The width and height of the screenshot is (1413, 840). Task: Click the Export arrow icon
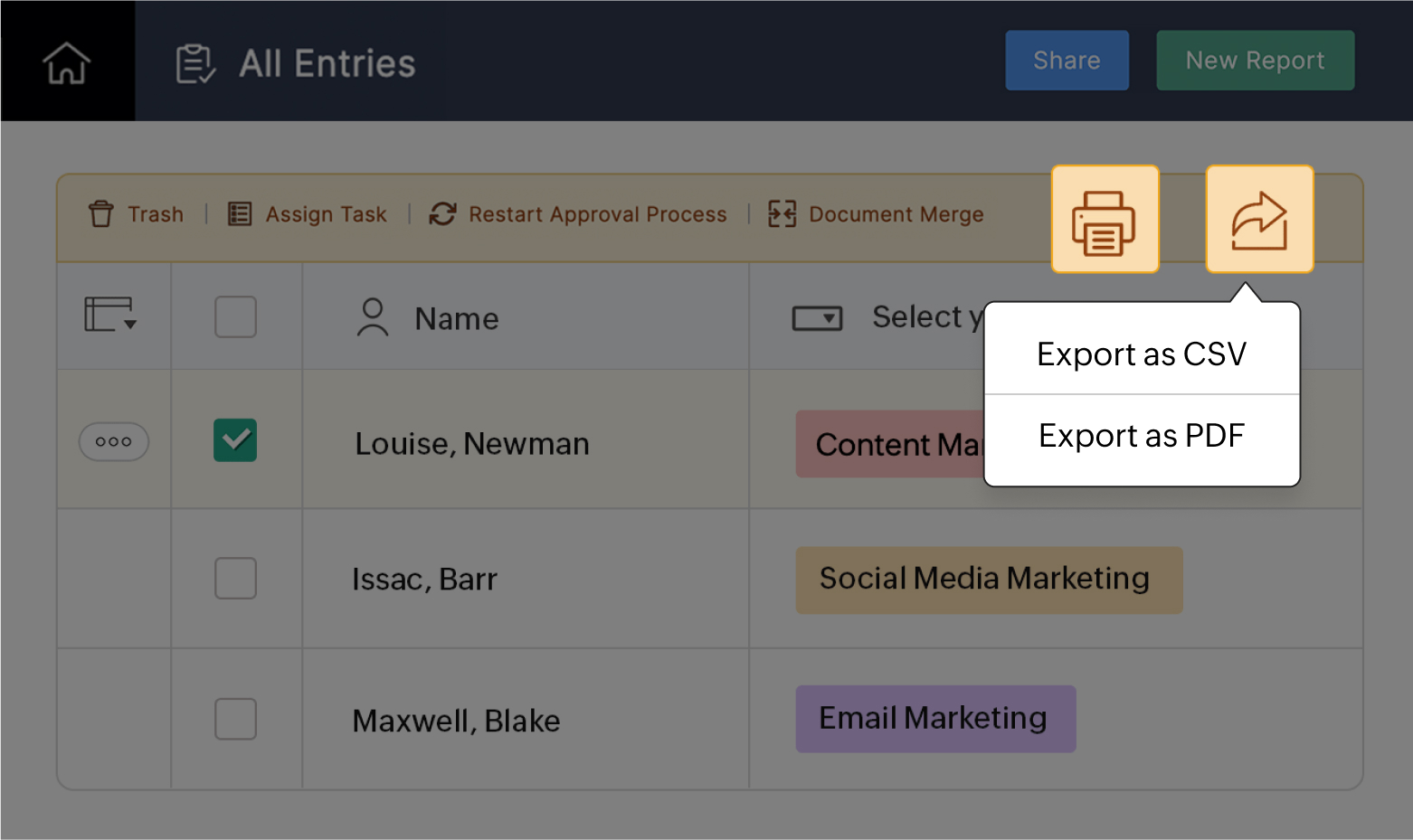(x=1259, y=220)
